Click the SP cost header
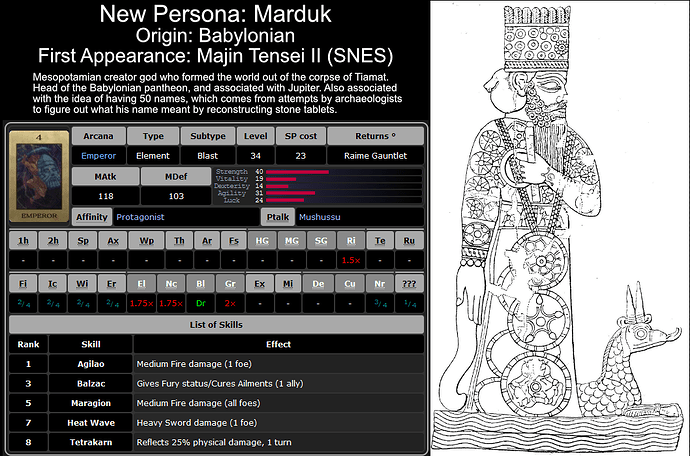The image size is (690, 456). pyautogui.click(x=301, y=136)
